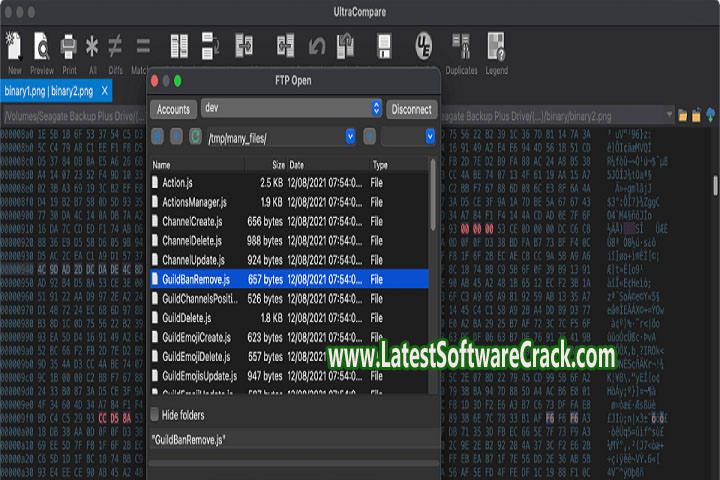
Task: Close the binary1.png | binary2.png tab
Action: [x=105, y=91]
